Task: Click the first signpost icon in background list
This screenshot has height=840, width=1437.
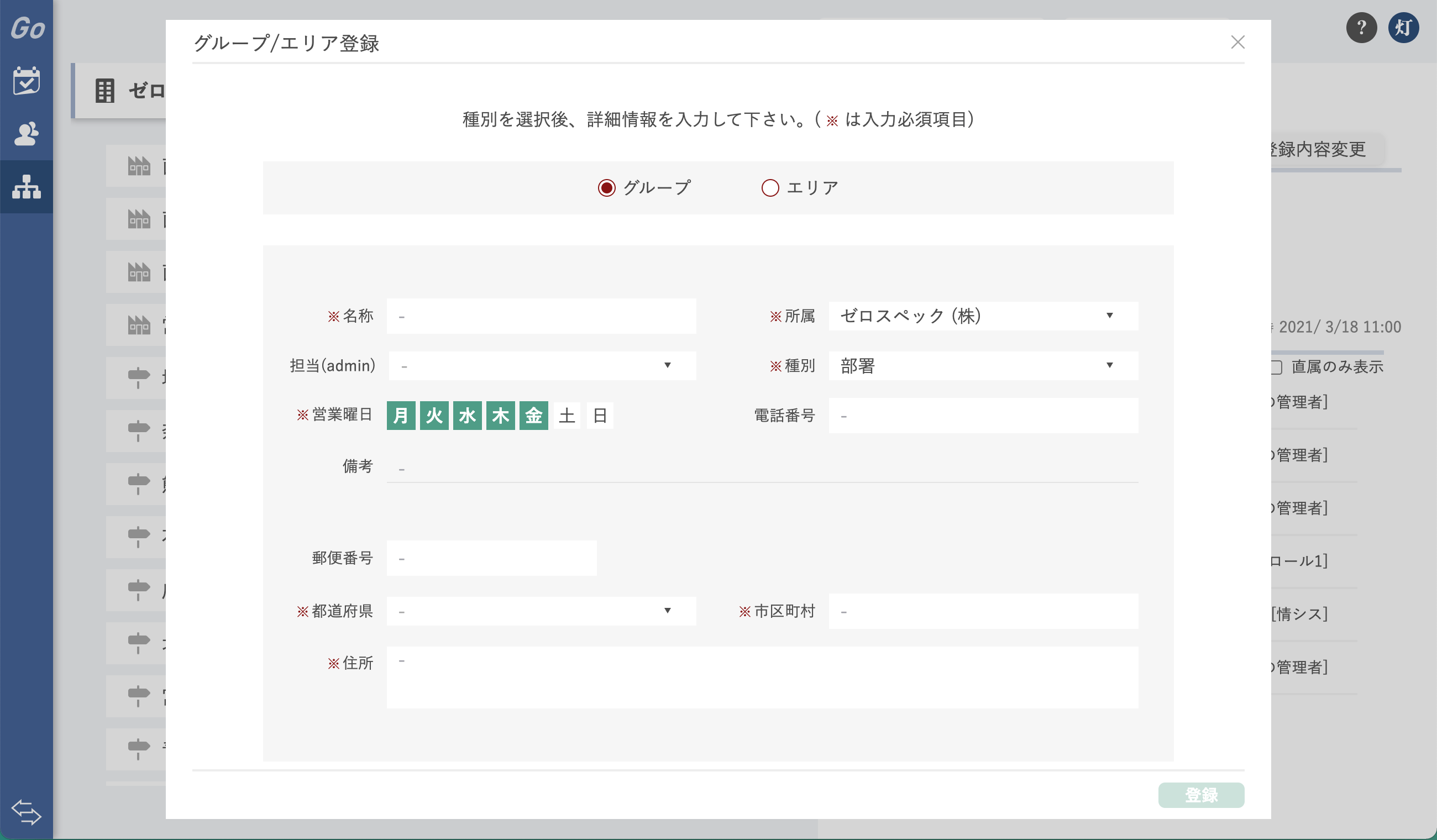Action: click(x=139, y=377)
